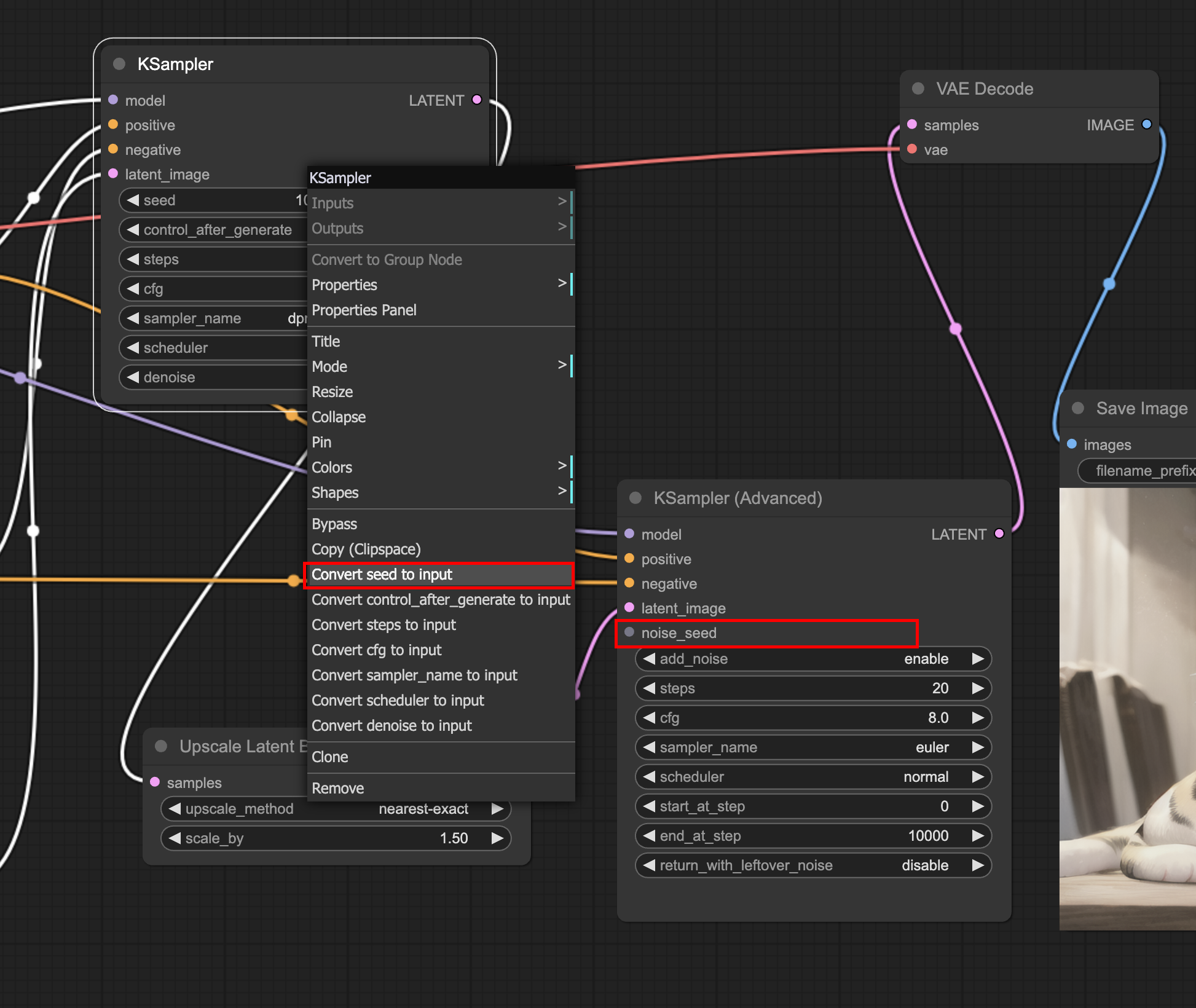1196x1008 pixels.
Task: Click the KSampler (Advanced) title dot
Action: [x=635, y=498]
